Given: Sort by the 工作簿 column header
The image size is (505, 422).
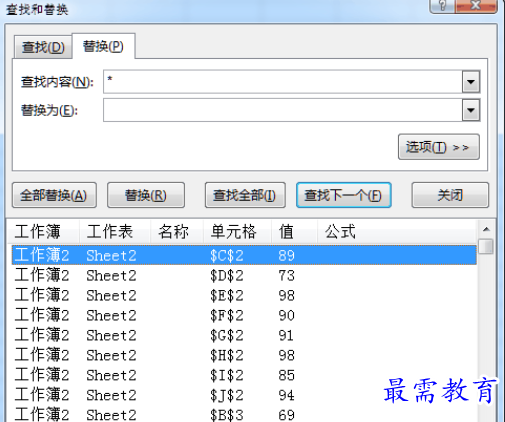Looking at the screenshot, I should [43, 232].
